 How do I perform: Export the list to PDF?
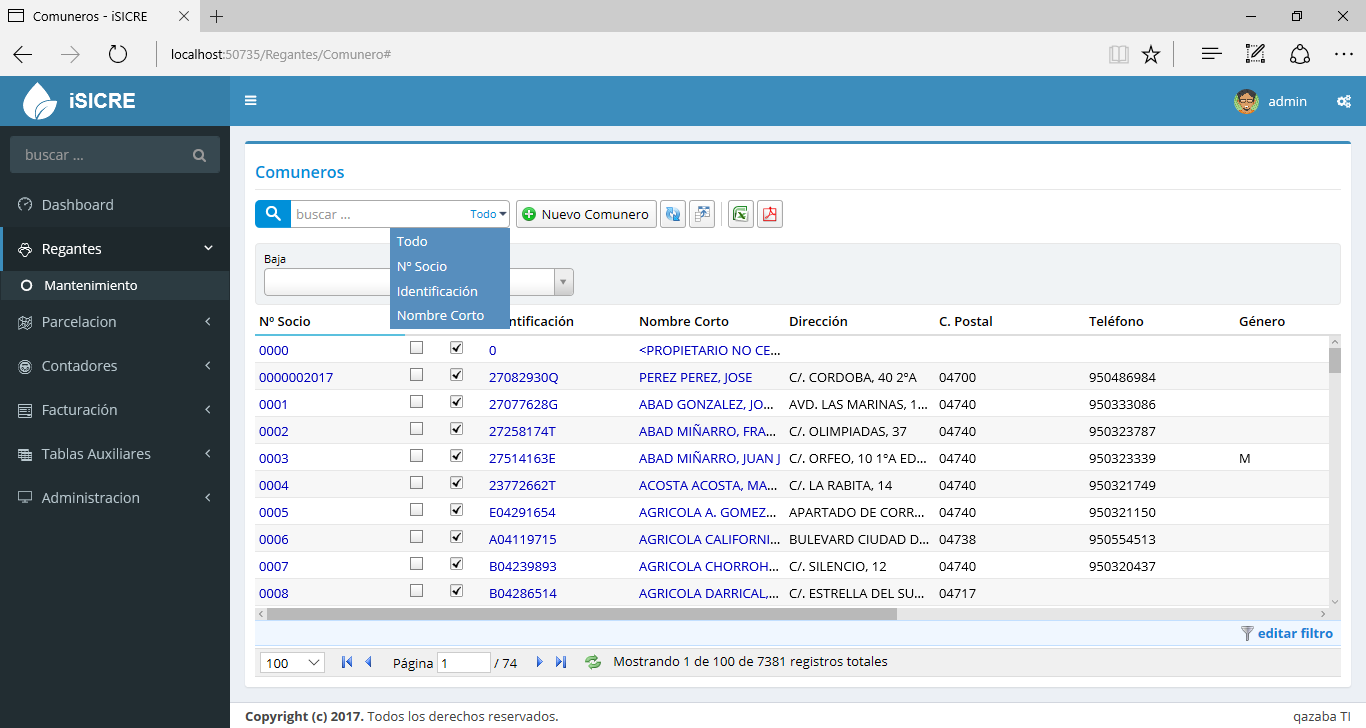(x=770, y=214)
